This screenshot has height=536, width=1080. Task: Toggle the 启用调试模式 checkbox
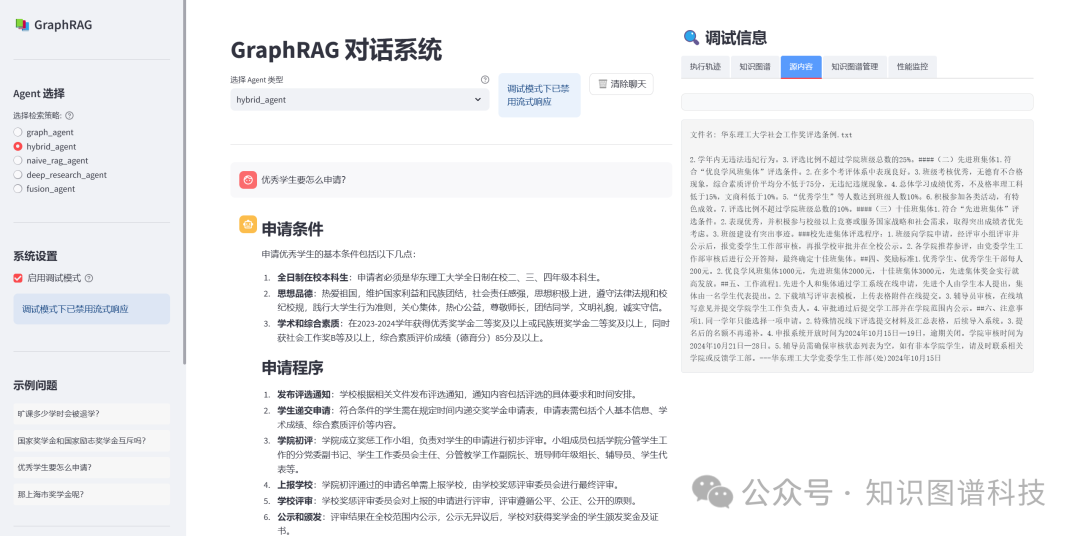point(18,278)
